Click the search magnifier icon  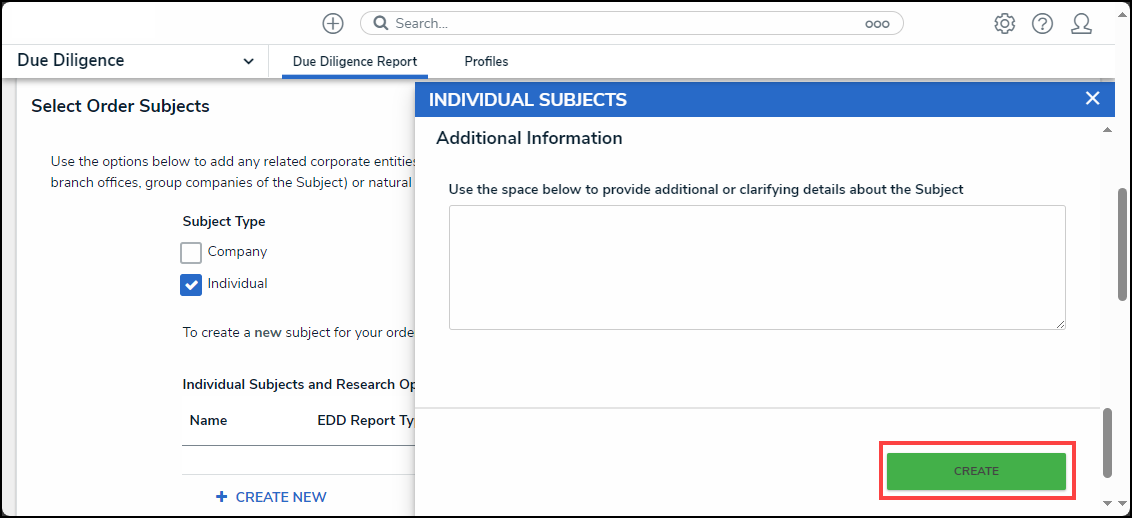tap(381, 24)
